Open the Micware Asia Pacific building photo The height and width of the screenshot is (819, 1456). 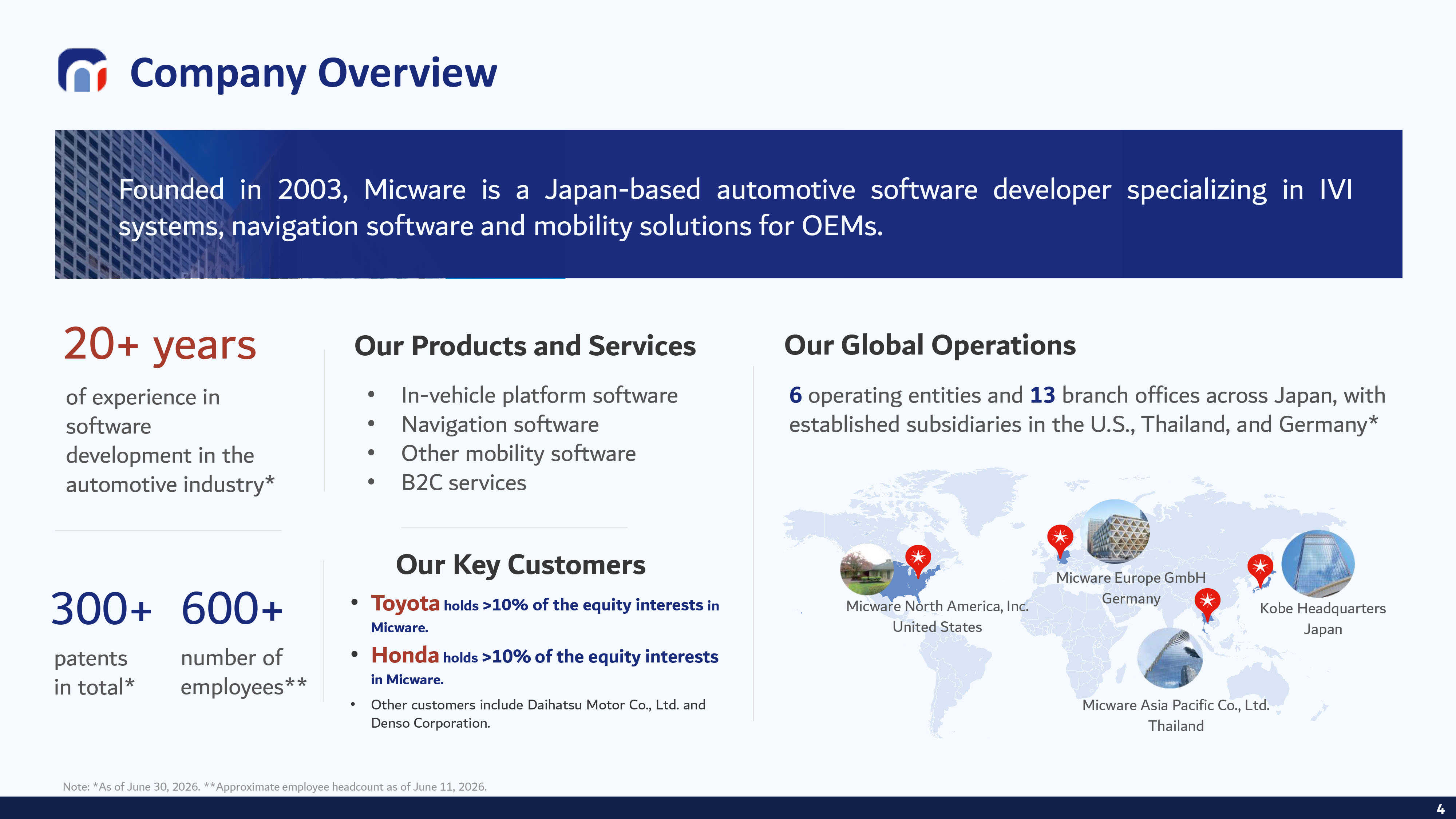1170,658
